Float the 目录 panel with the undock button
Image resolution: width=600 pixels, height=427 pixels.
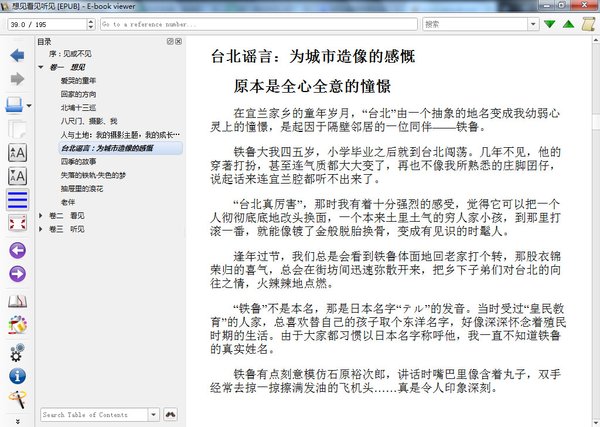170,41
